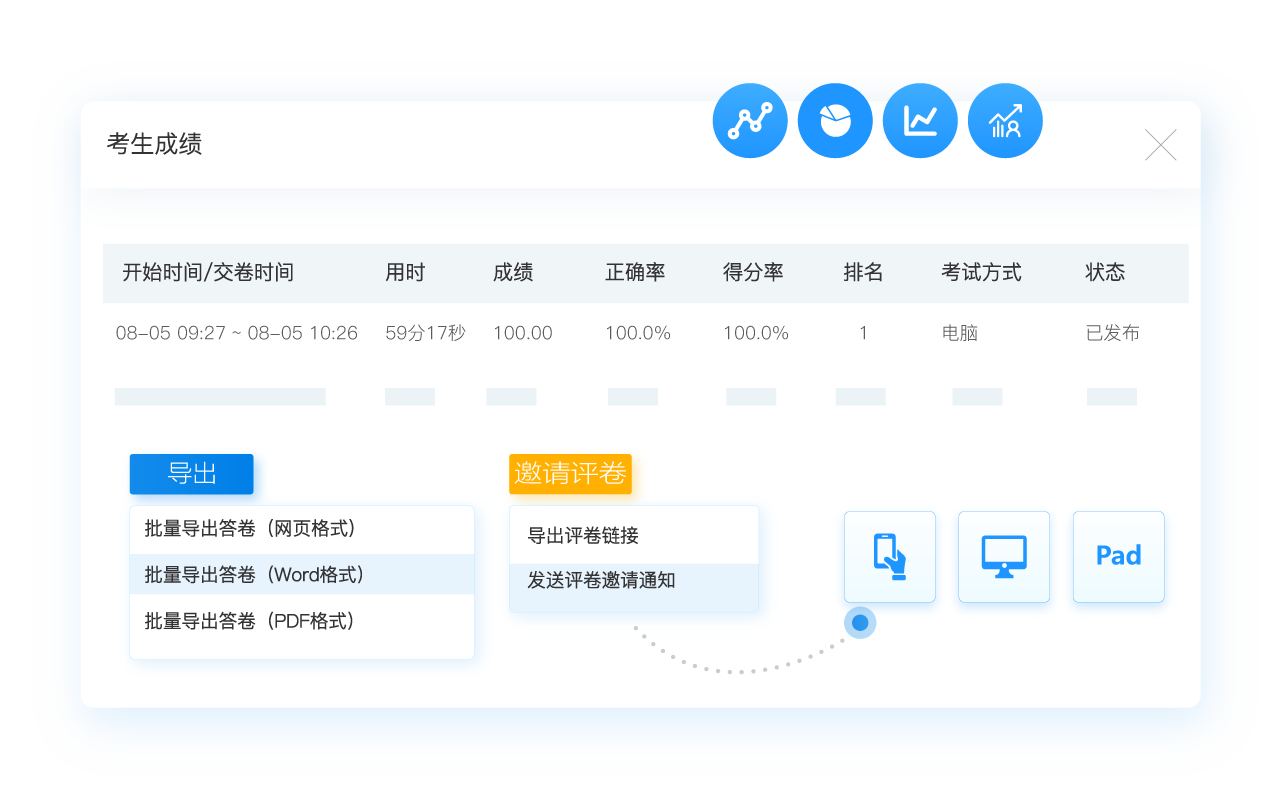Click the time range 08-05 09:27 ~ 08-05 10:26

coord(237,333)
